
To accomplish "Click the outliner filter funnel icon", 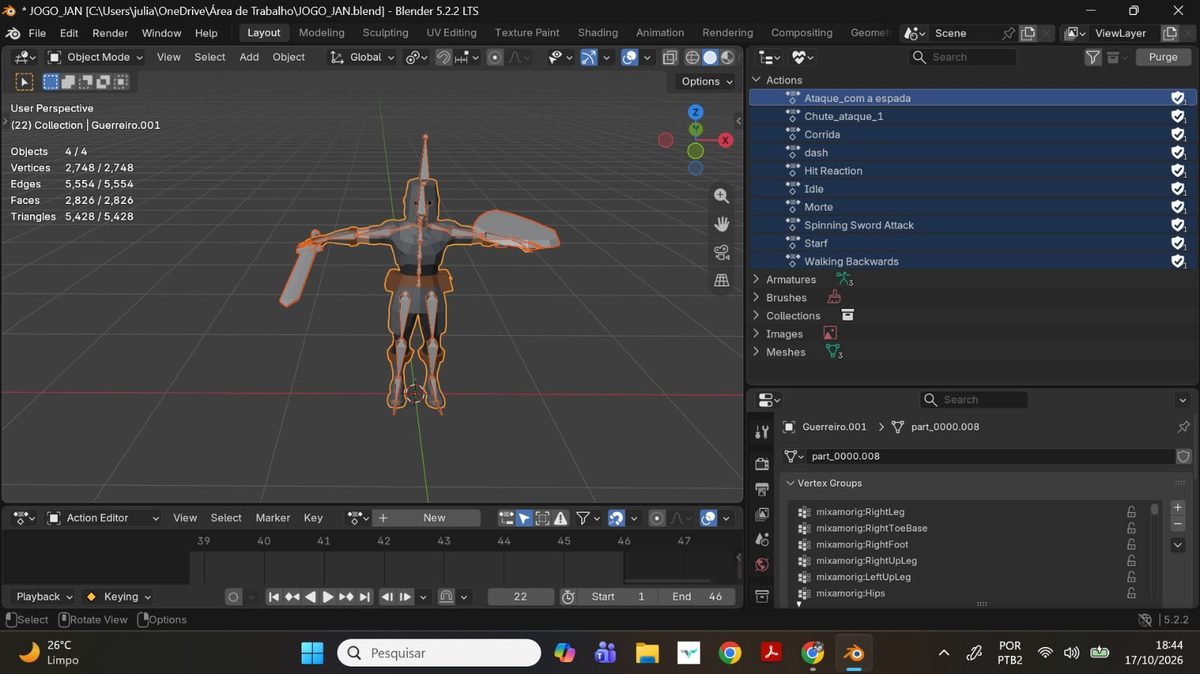I will tap(1093, 58).
